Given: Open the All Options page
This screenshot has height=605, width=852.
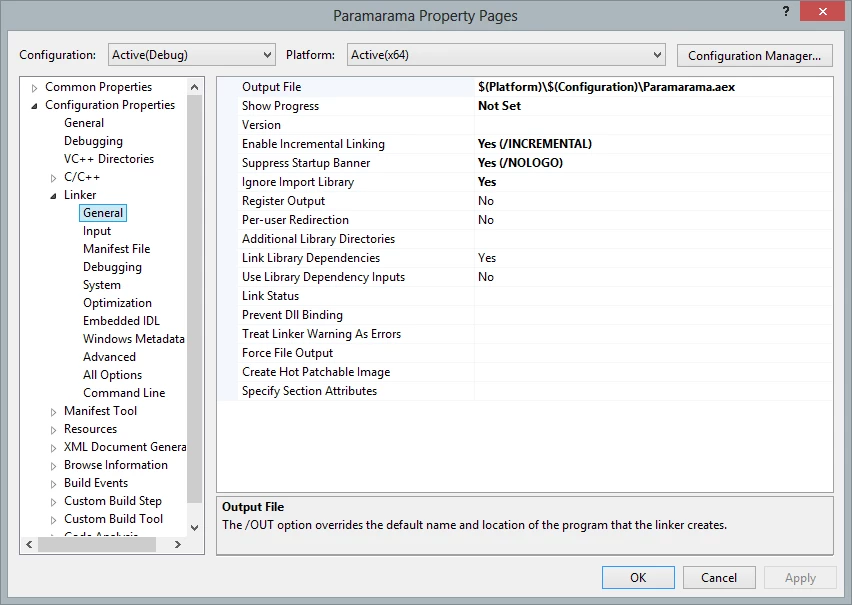Looking at the screenshot, I should click(112, 375).
